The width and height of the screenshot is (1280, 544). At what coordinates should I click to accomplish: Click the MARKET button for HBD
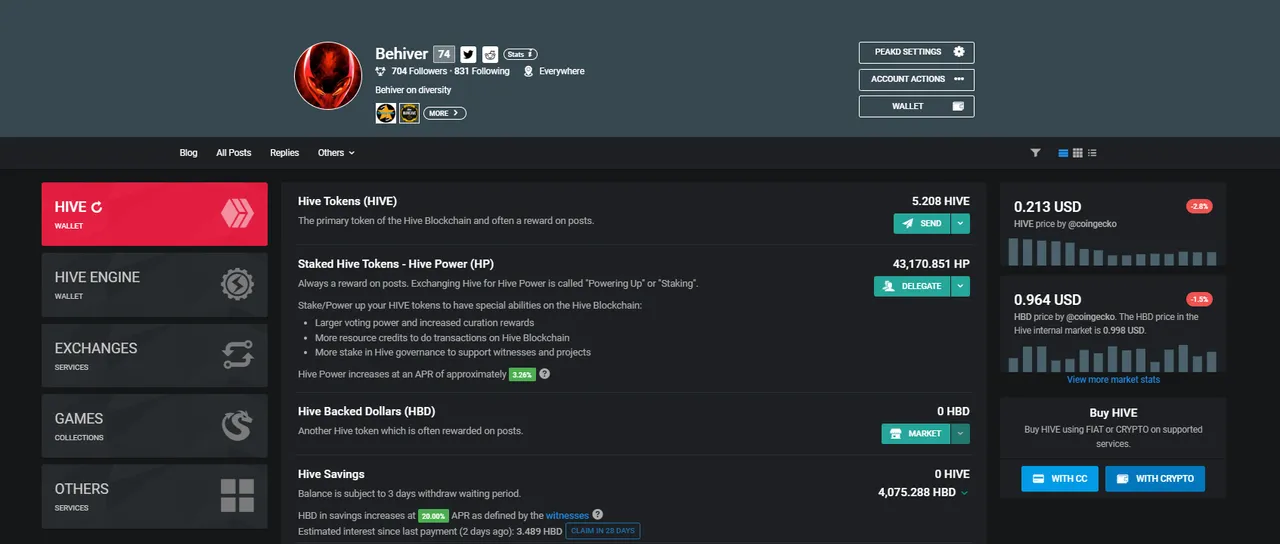tap(915, 433)
